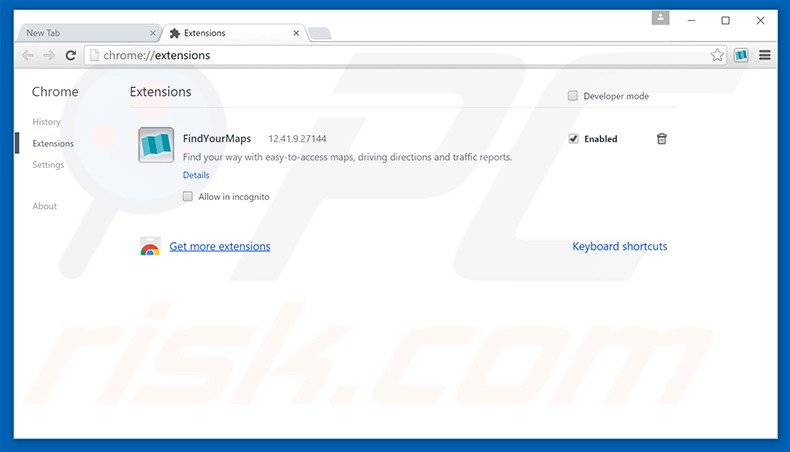Open the Chrome hamburger menu
Viewport: 790px width, 452px height.
764,55
